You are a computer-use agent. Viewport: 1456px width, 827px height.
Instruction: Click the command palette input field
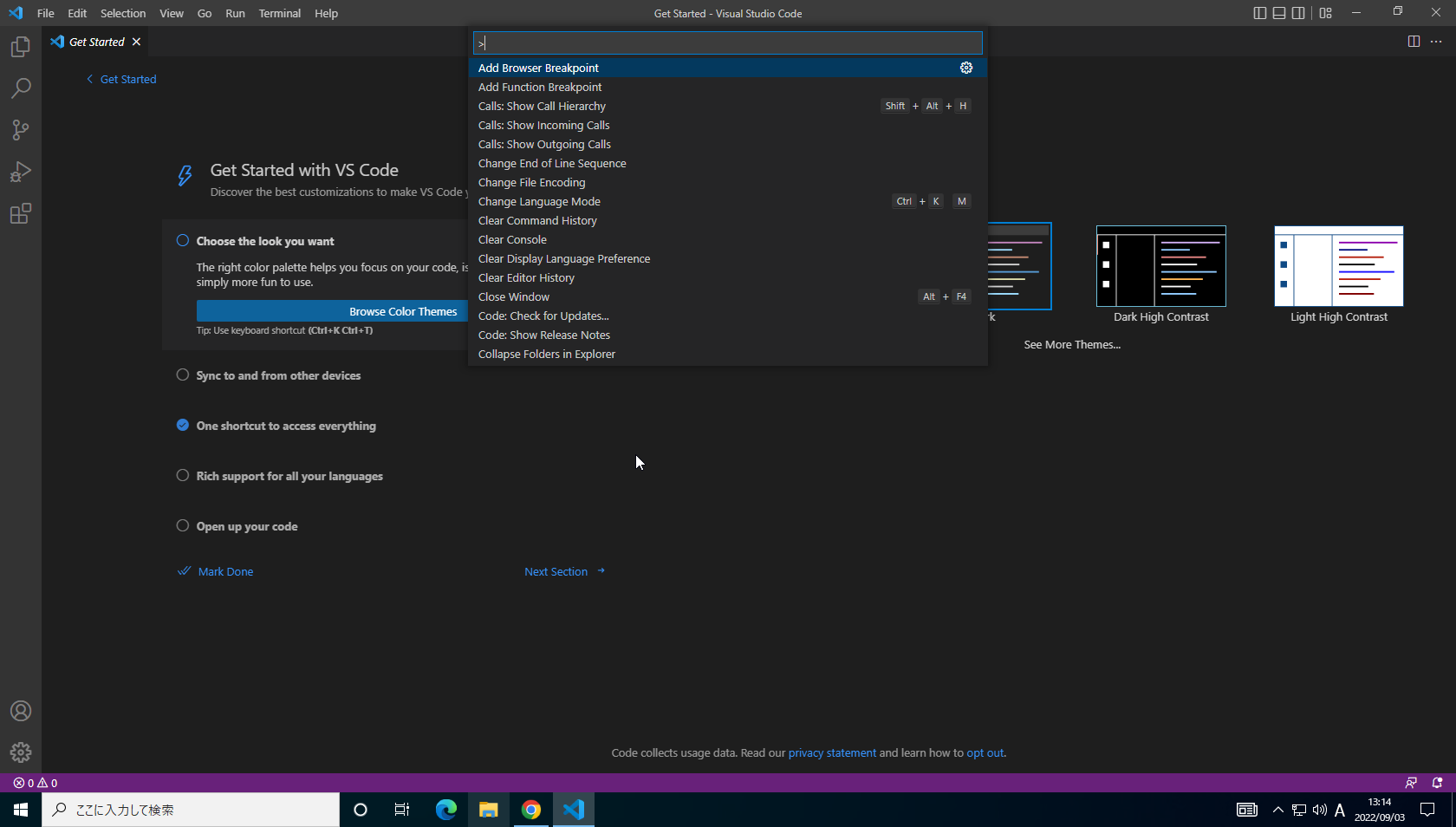[728, 42]
